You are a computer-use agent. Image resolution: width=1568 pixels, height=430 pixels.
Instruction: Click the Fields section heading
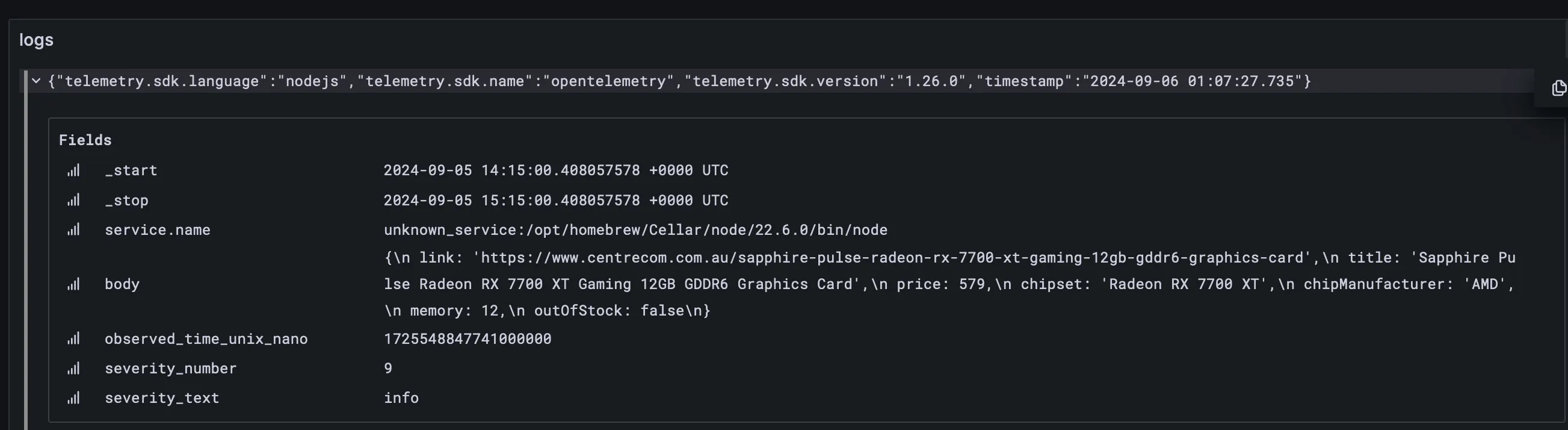[x=85, y=140]
